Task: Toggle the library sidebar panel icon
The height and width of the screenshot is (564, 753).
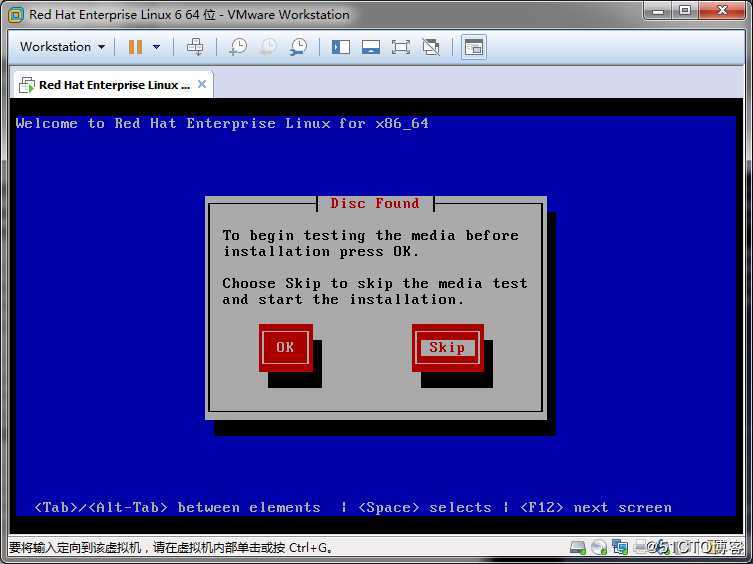Action: [x=340, y=47]
